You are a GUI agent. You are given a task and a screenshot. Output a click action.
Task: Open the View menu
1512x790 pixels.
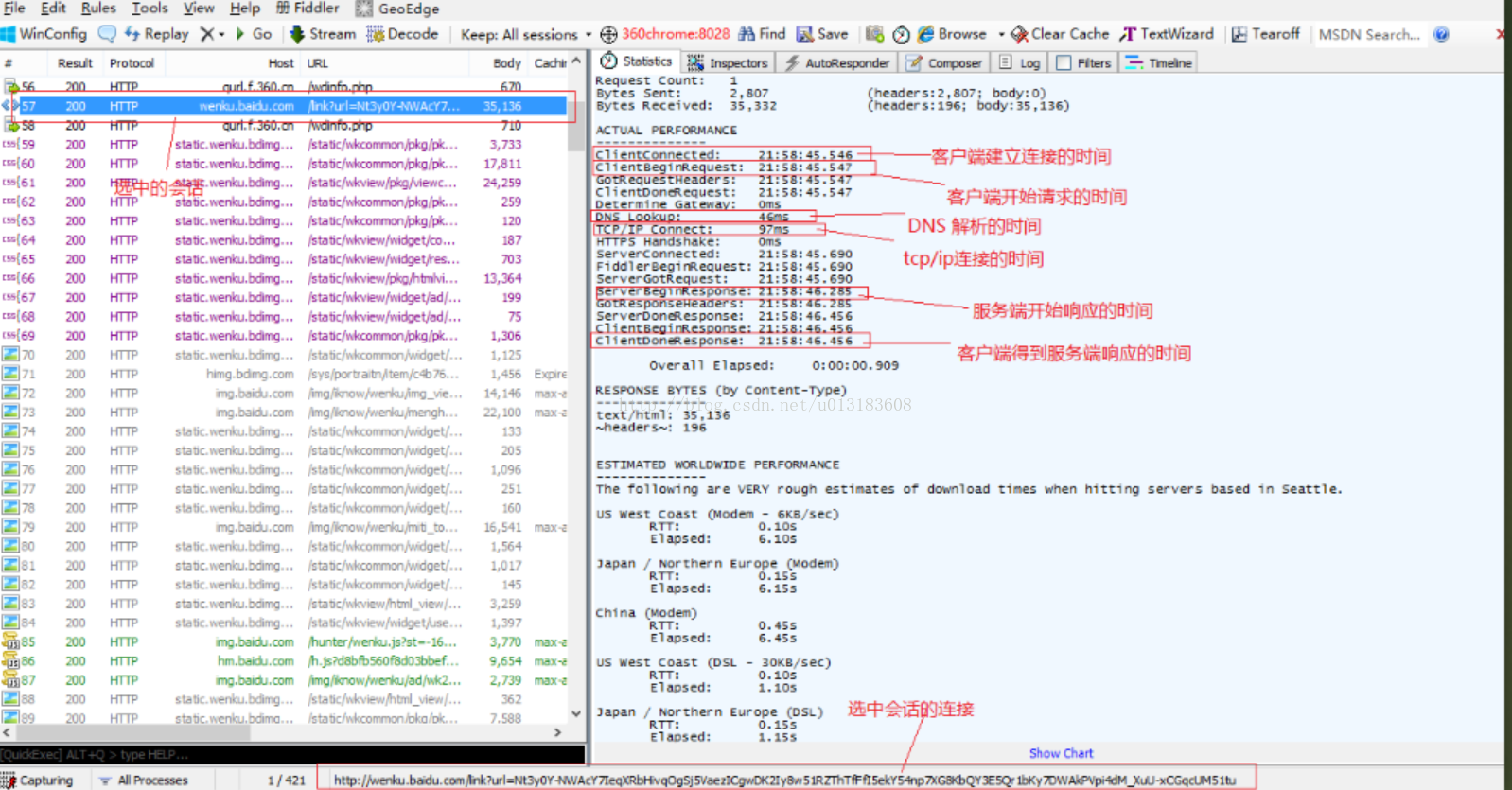(x=199, y=8)
